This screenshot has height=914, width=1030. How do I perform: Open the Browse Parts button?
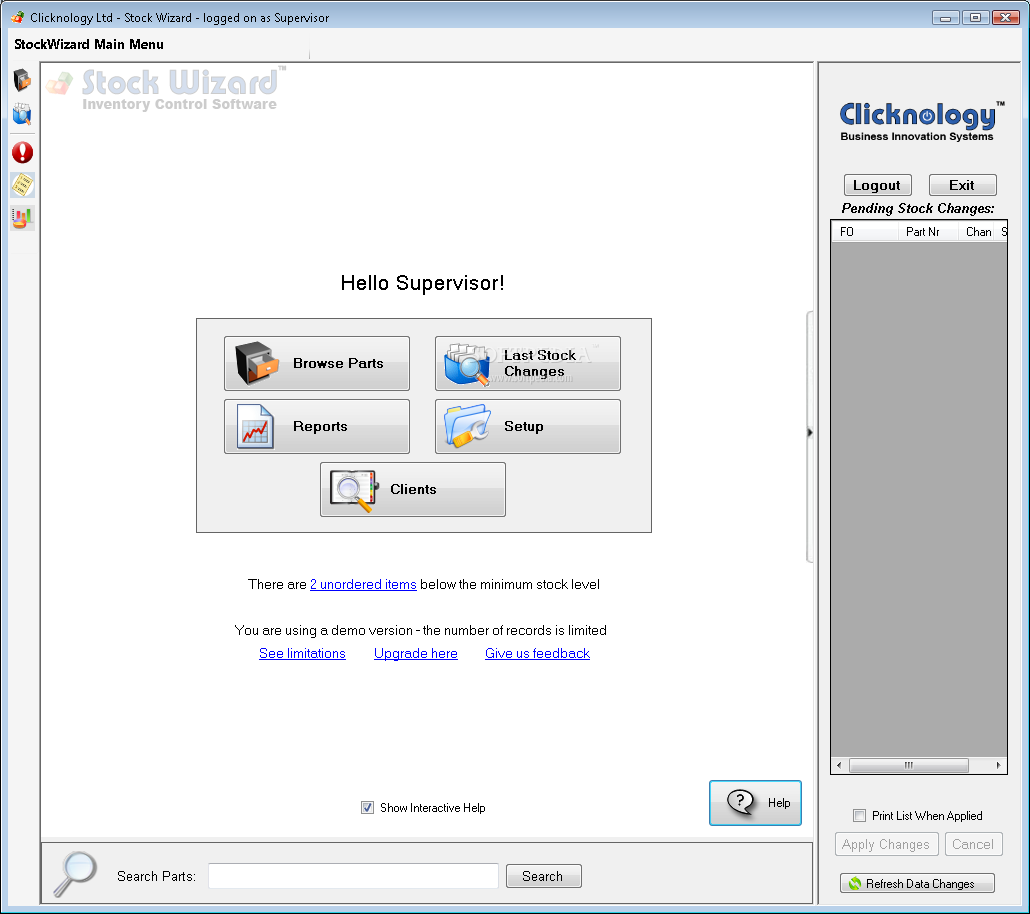[x=317, y=363]
